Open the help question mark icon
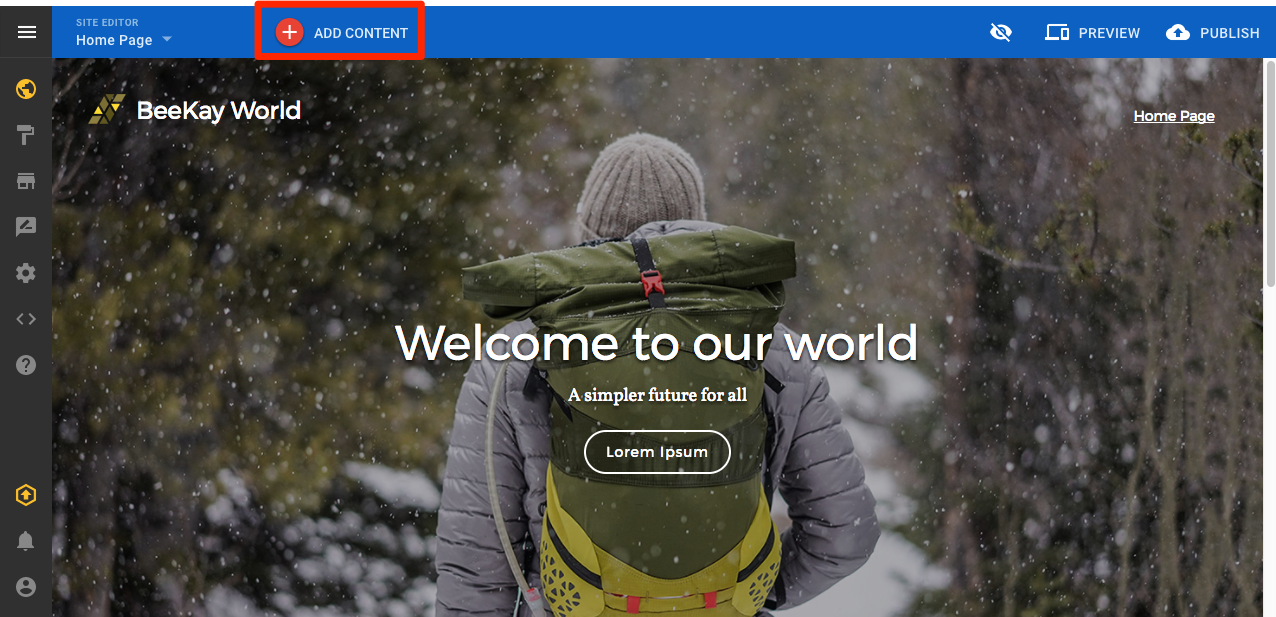The height and width of the screenshot is (617, 1276). [26, 365]
